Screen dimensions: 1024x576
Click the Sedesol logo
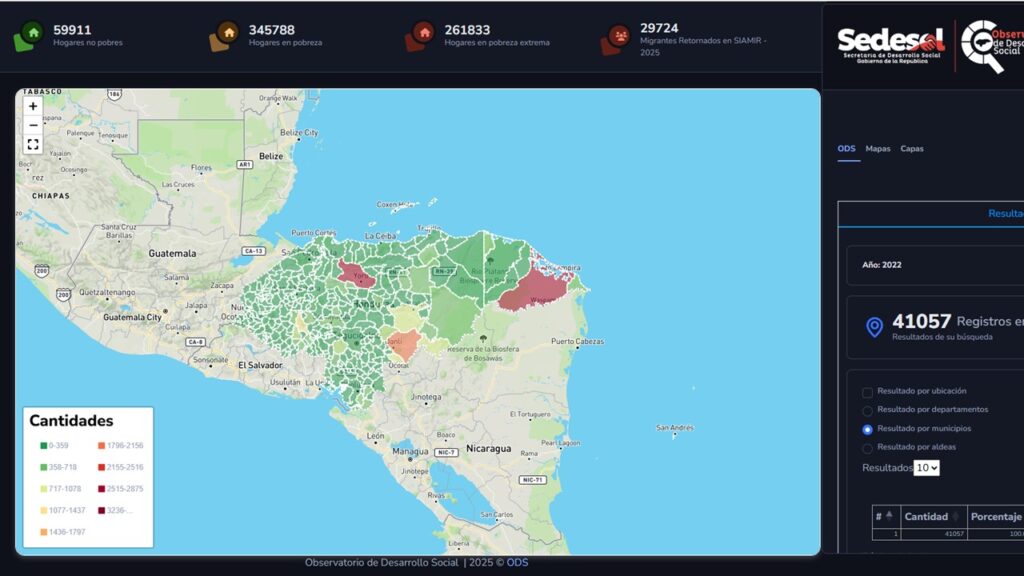click(x=890, y=45)
